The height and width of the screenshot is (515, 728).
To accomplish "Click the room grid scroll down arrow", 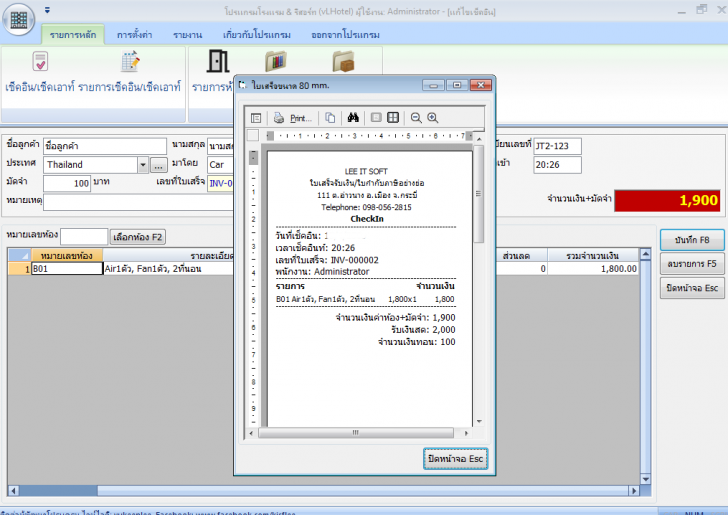I will (645, 479).
